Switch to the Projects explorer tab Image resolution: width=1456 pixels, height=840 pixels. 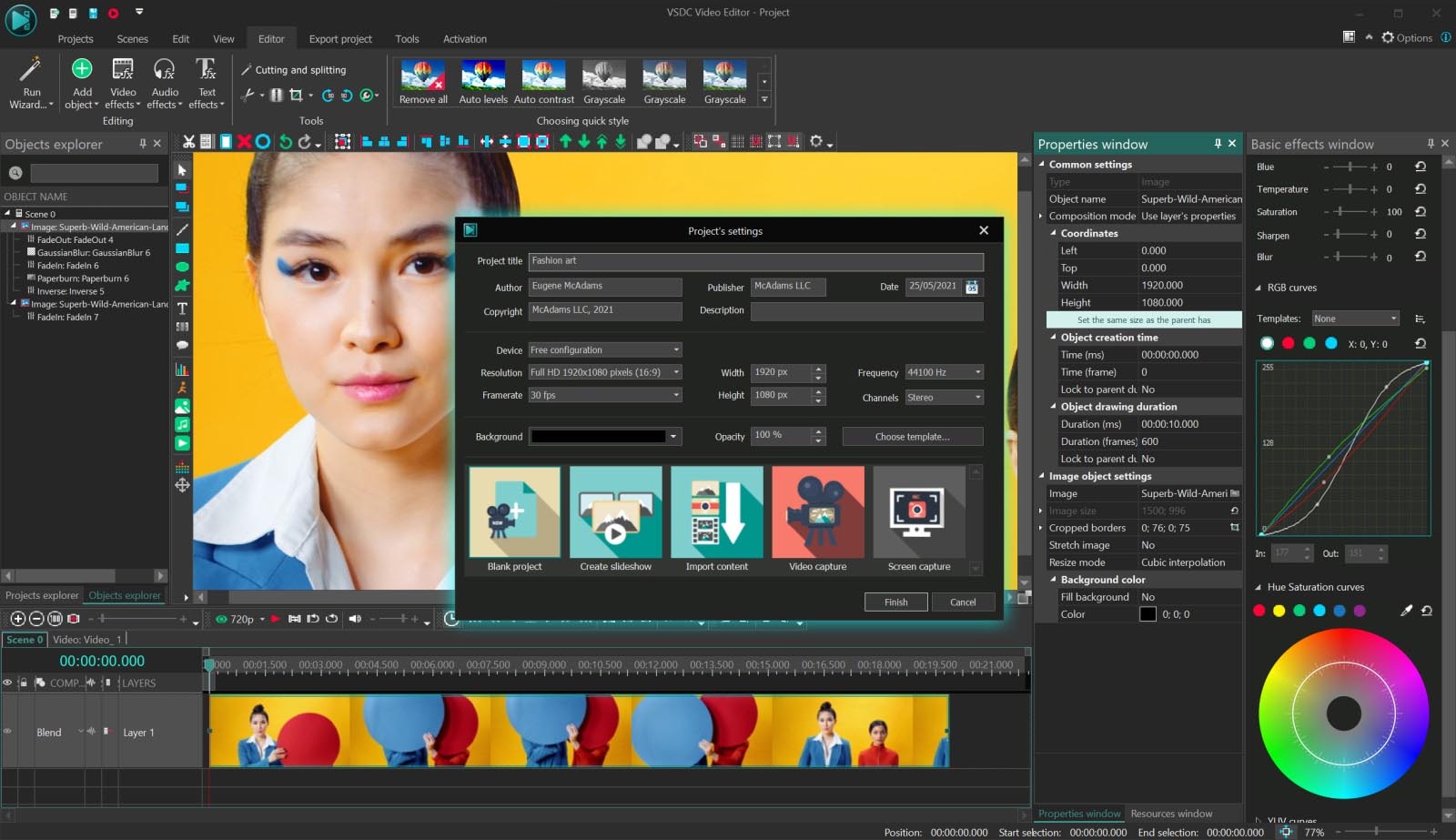(42, 595)
